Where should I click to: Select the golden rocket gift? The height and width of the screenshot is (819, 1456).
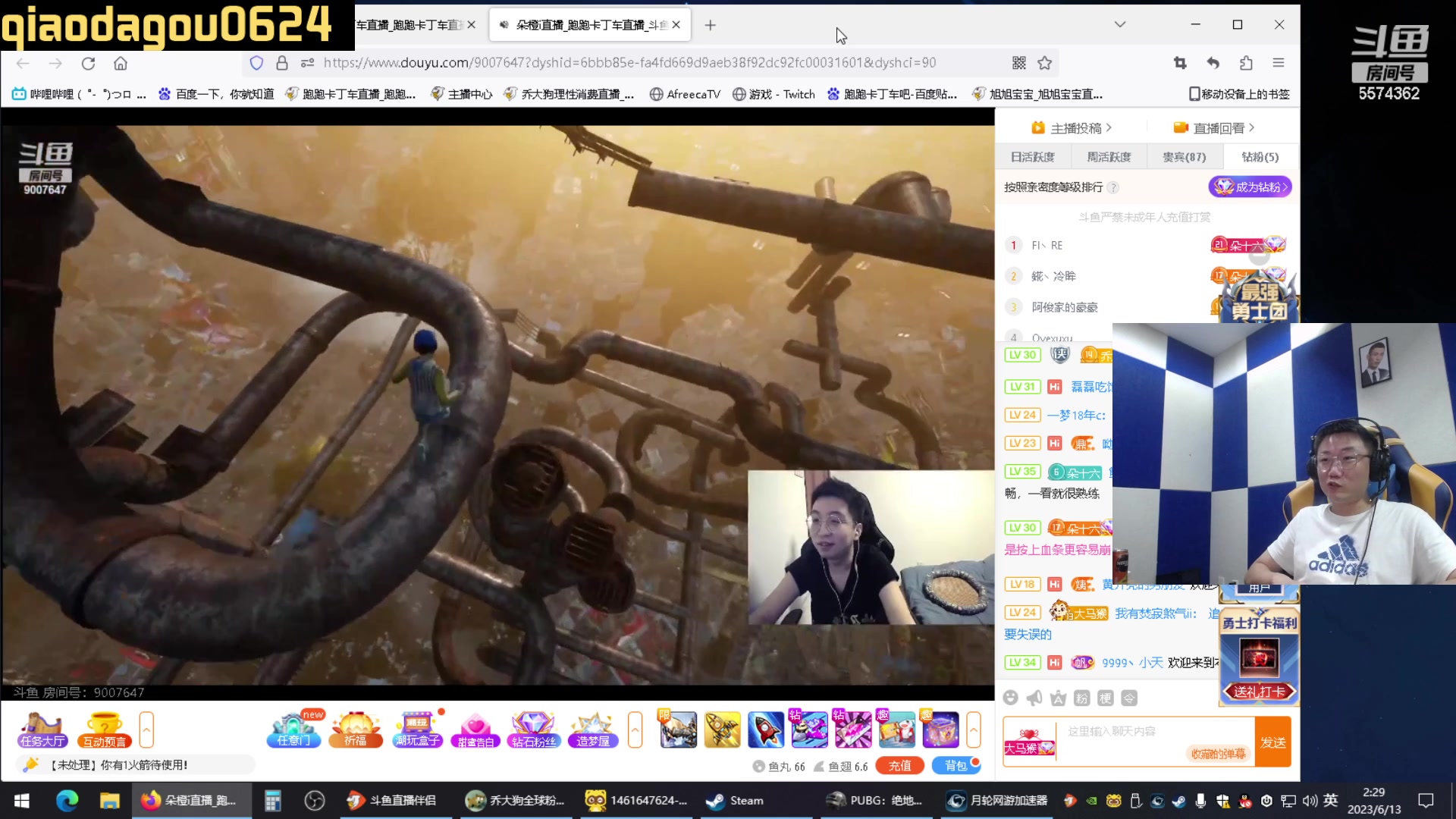[722, 730]
